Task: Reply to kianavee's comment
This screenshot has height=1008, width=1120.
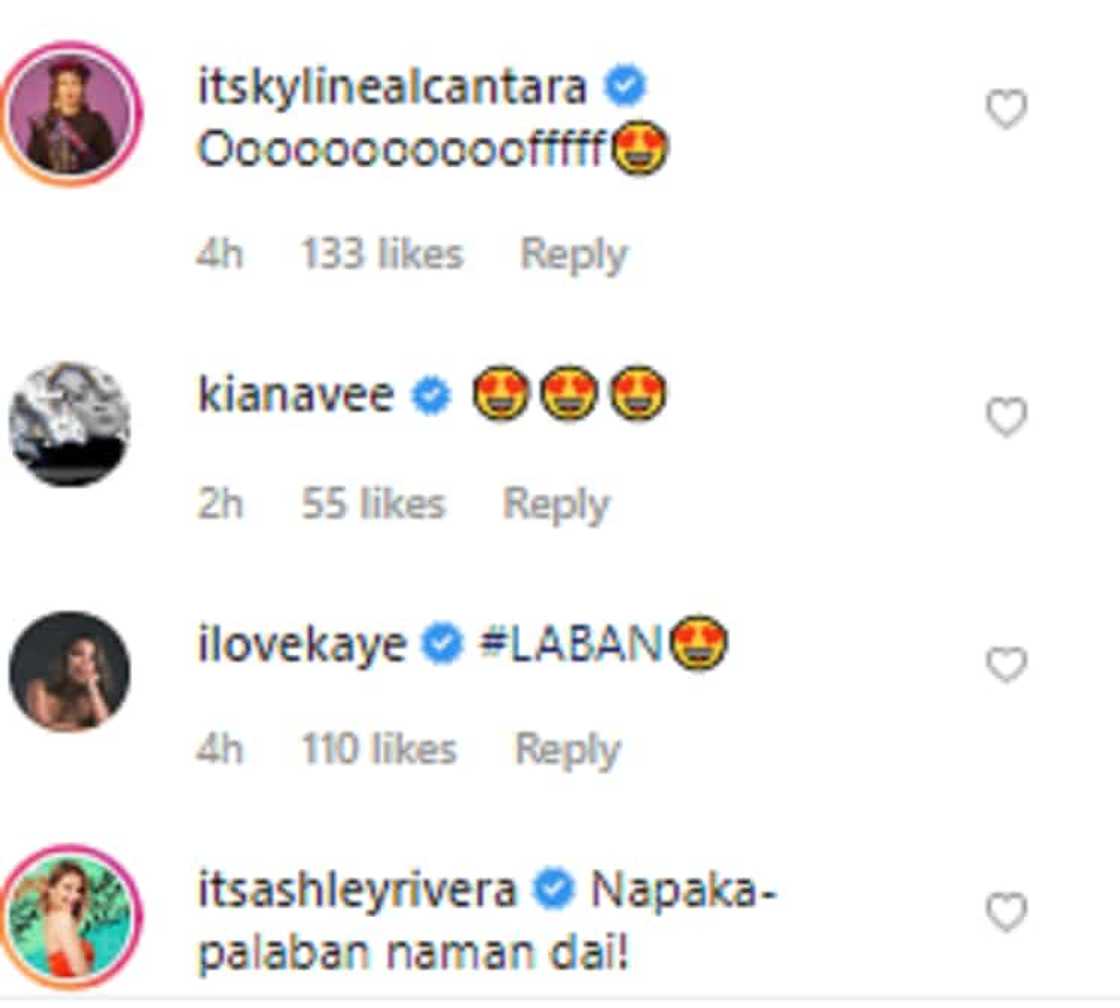Action: point(556,504)
